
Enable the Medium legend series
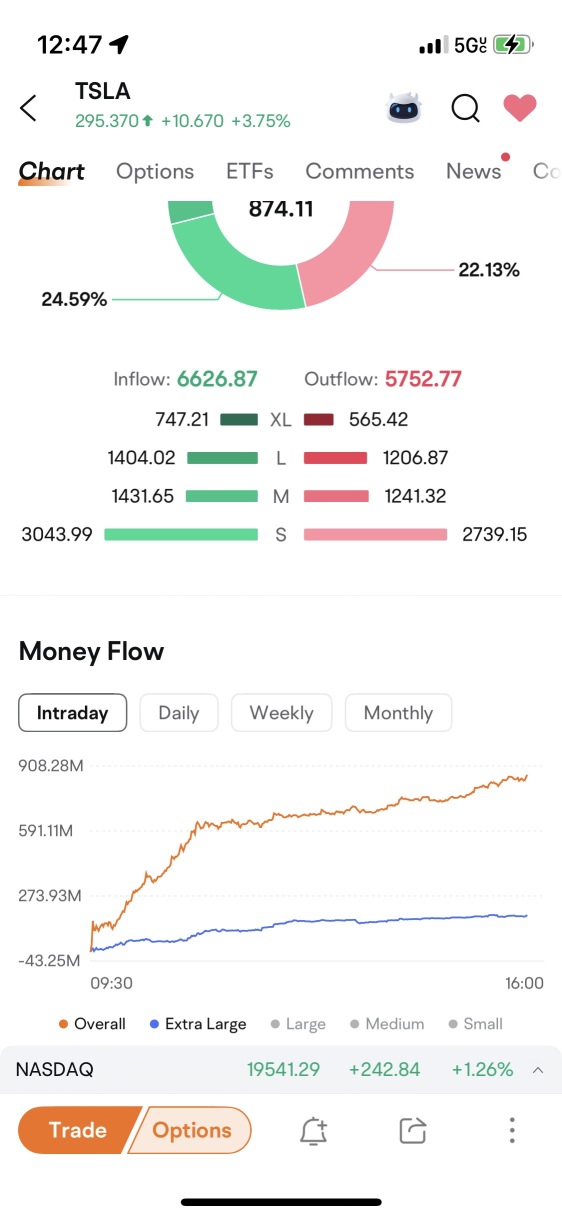tap(387, 1024)
